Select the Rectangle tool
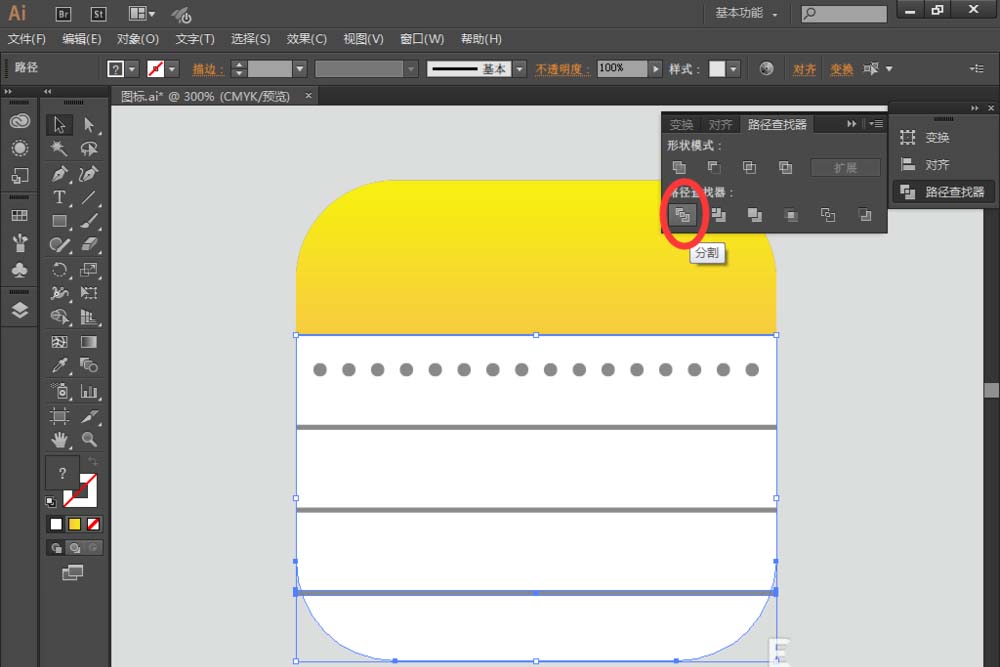 coord(59,221)
